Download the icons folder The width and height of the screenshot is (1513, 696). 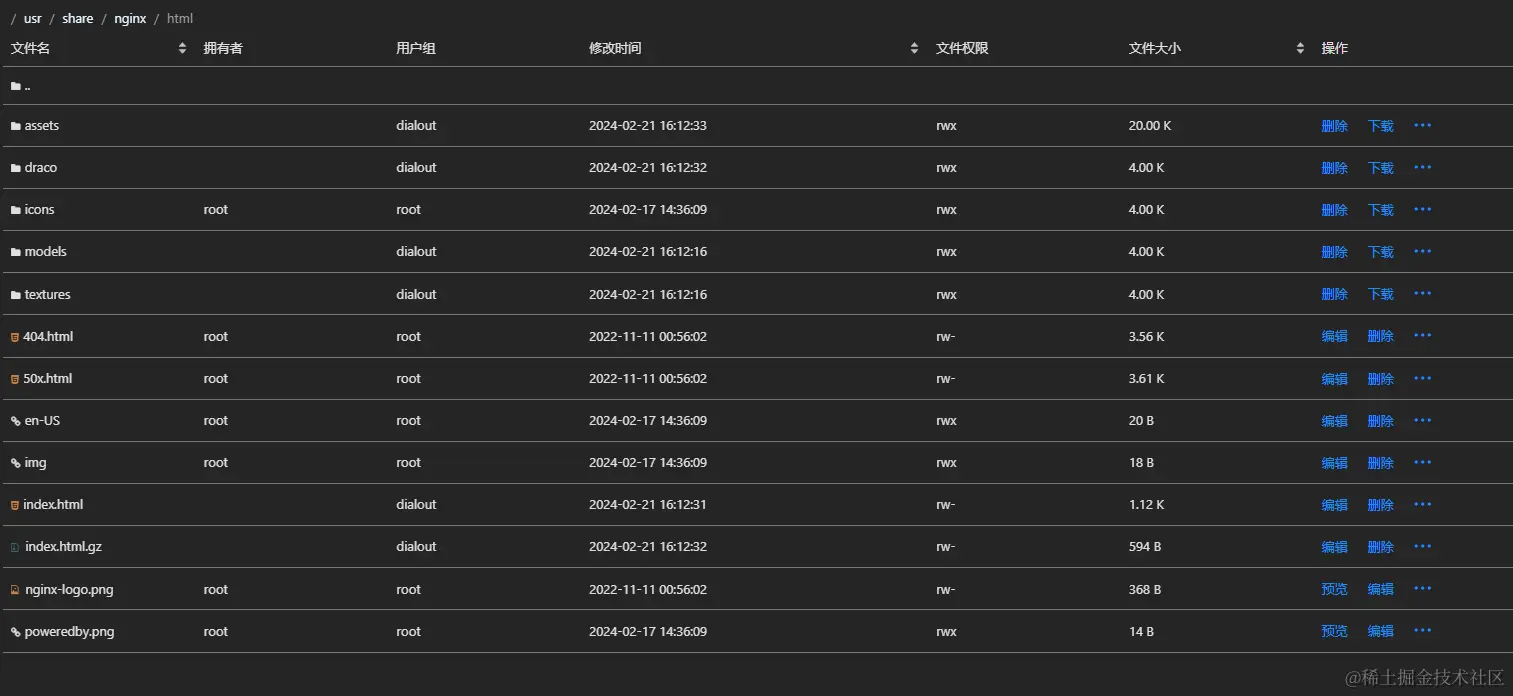1380,210
